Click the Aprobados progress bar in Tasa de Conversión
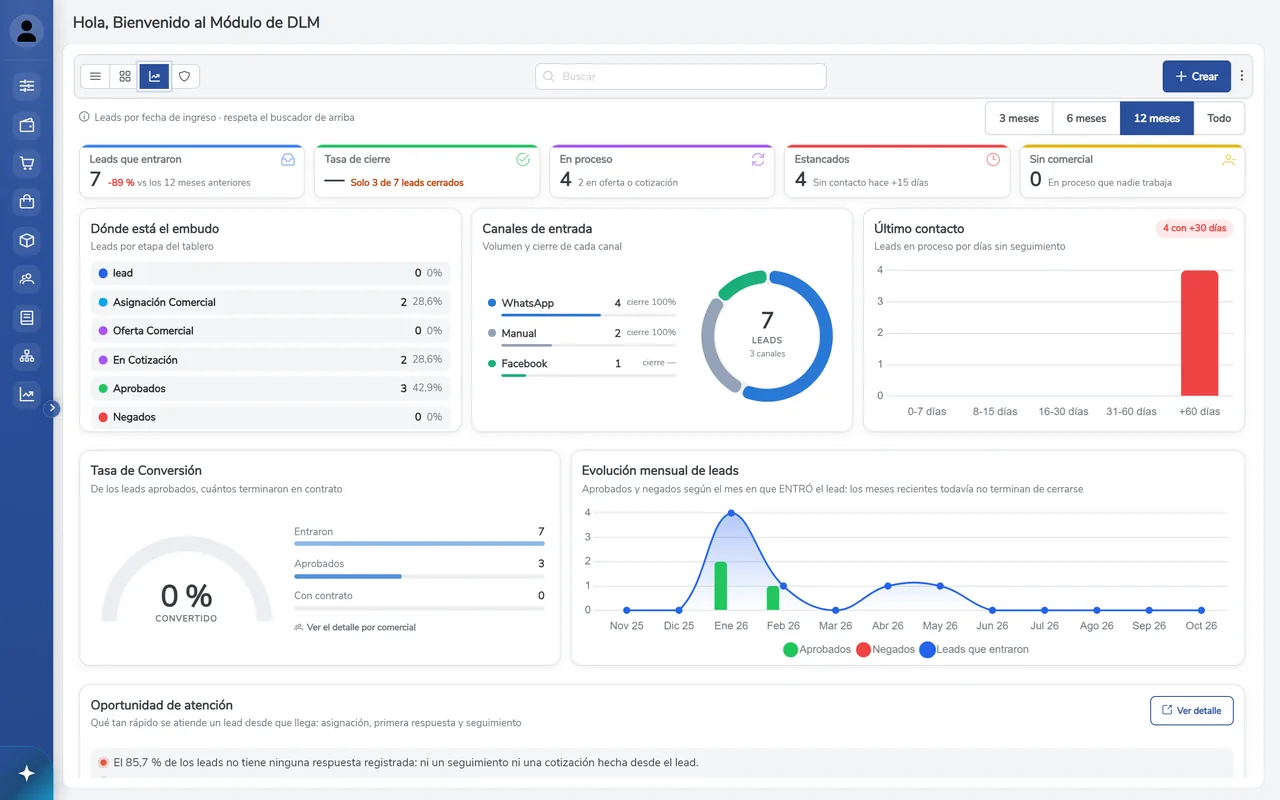Image resolution: width=1280 pixels, height=800 pixels. (419, 576)
